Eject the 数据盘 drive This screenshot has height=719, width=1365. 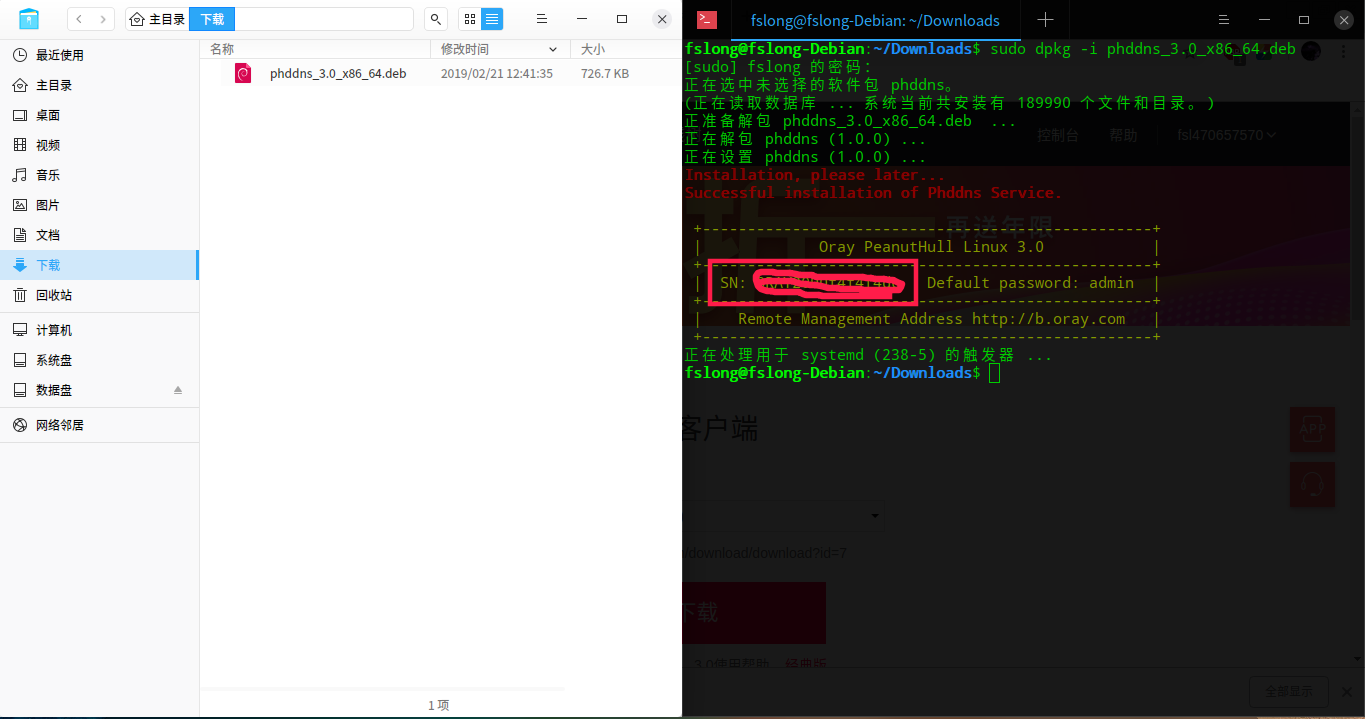(x=178, y=390)
